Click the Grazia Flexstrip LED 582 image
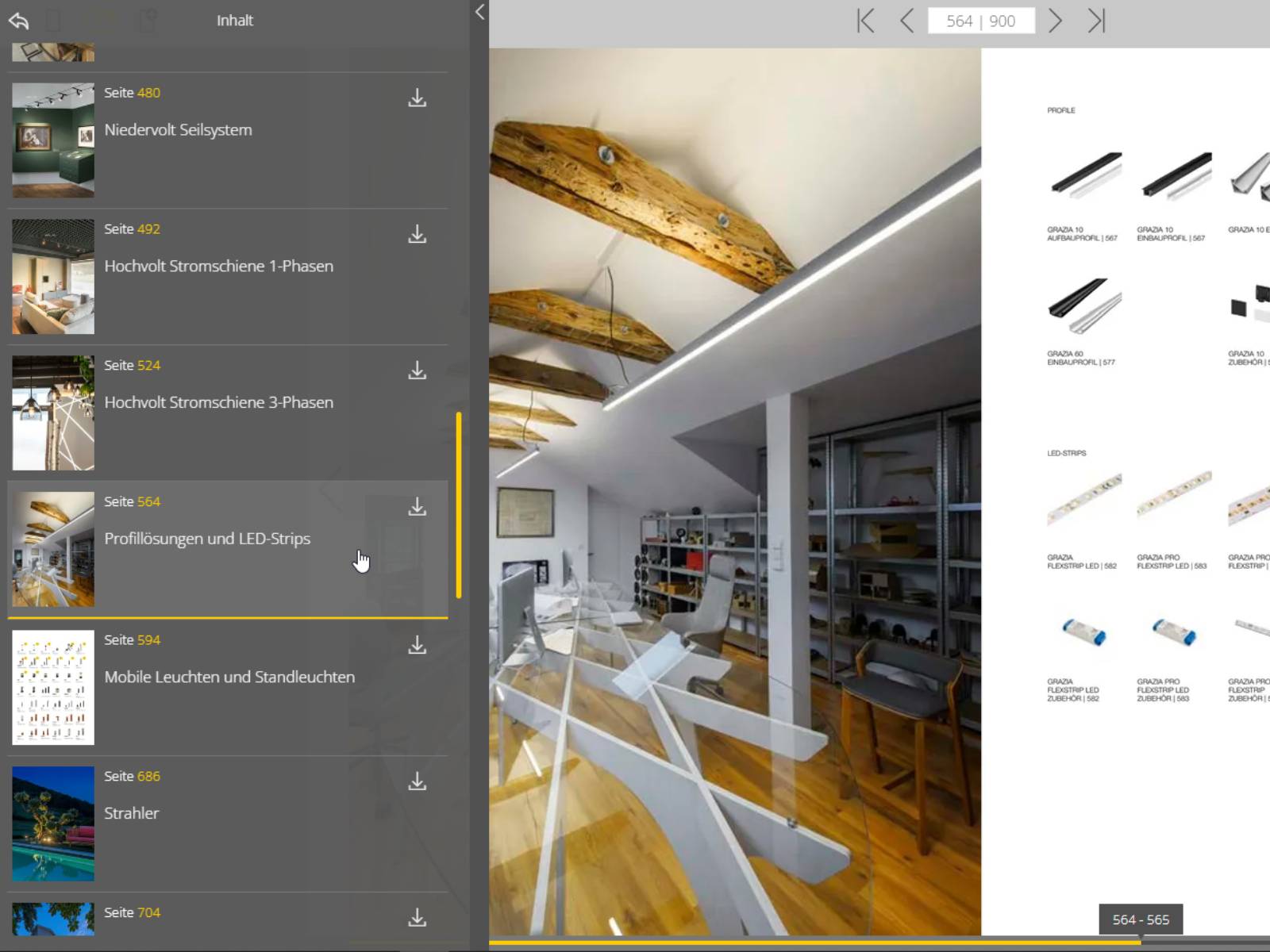Screen dimensions: 1270x952 click(1084, 500)
